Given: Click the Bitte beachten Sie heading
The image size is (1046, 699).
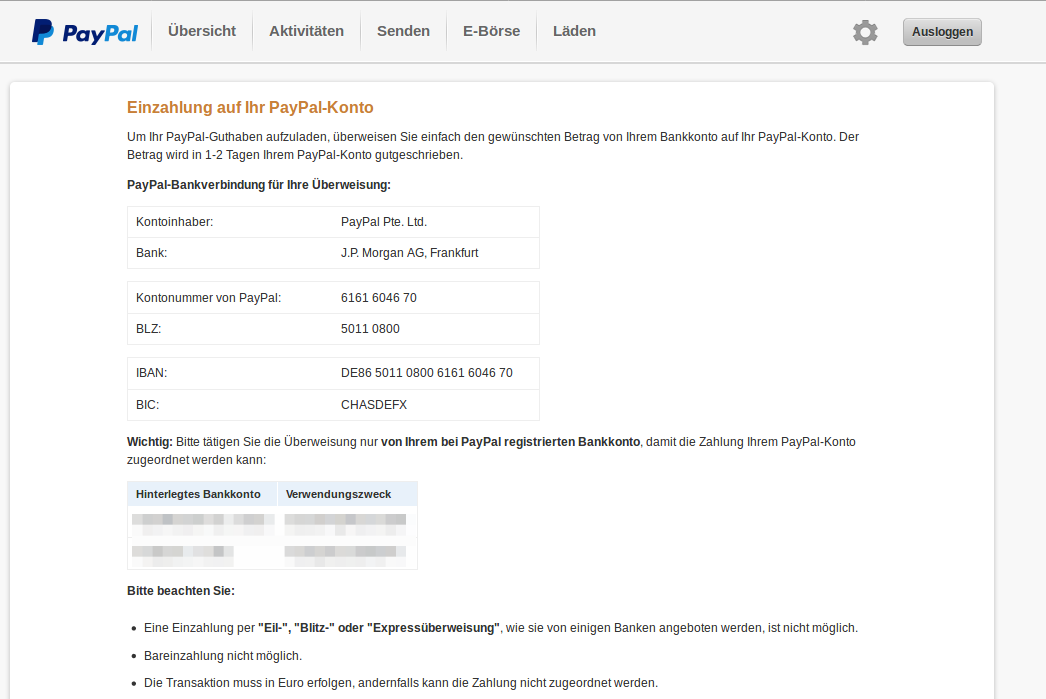Looking at the screenshot, I should click(x=181, y=591).
